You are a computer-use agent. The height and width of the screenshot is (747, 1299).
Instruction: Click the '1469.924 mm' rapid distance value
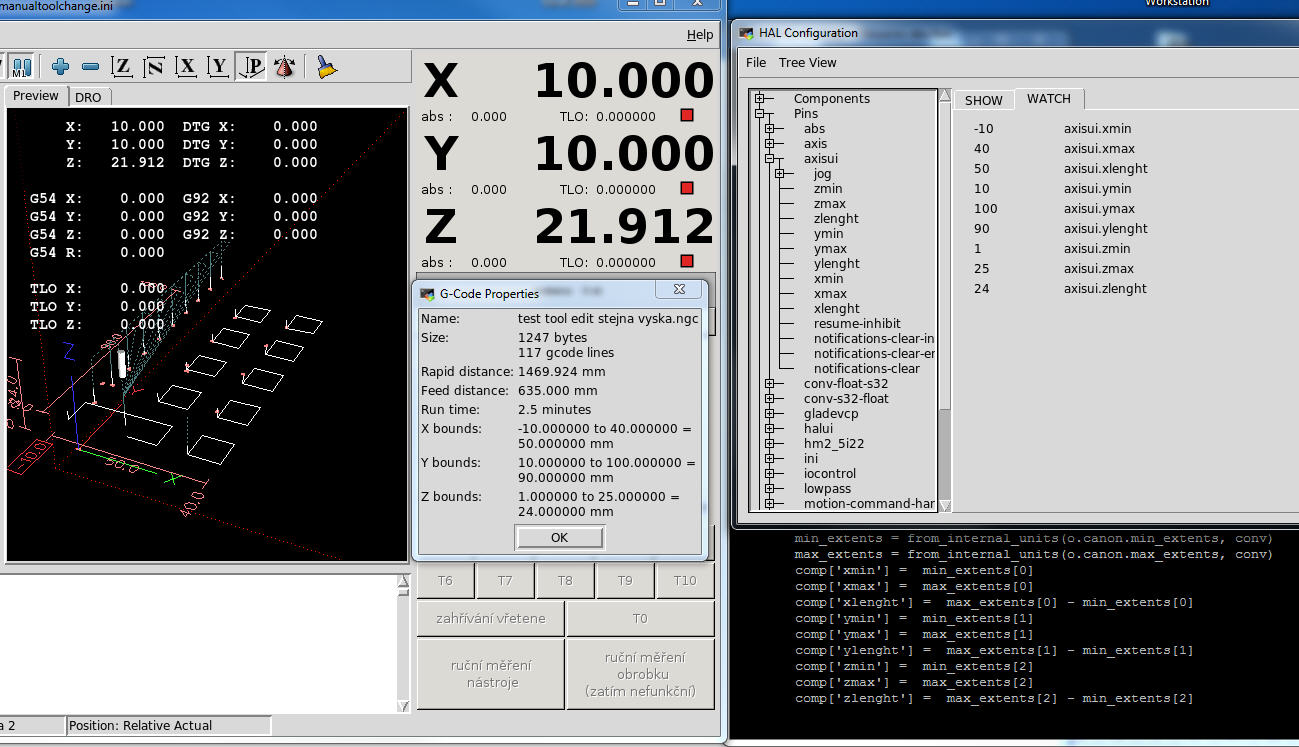561,372
